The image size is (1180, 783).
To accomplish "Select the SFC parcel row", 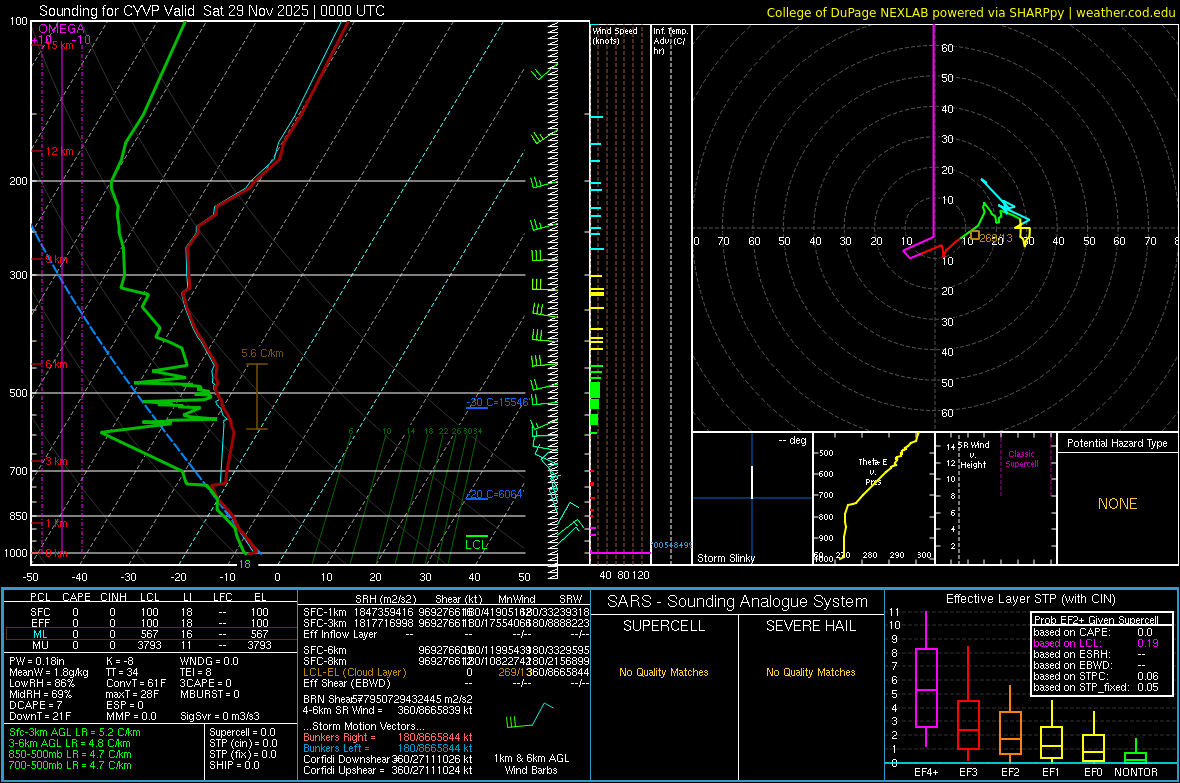I will pos(150,612).
